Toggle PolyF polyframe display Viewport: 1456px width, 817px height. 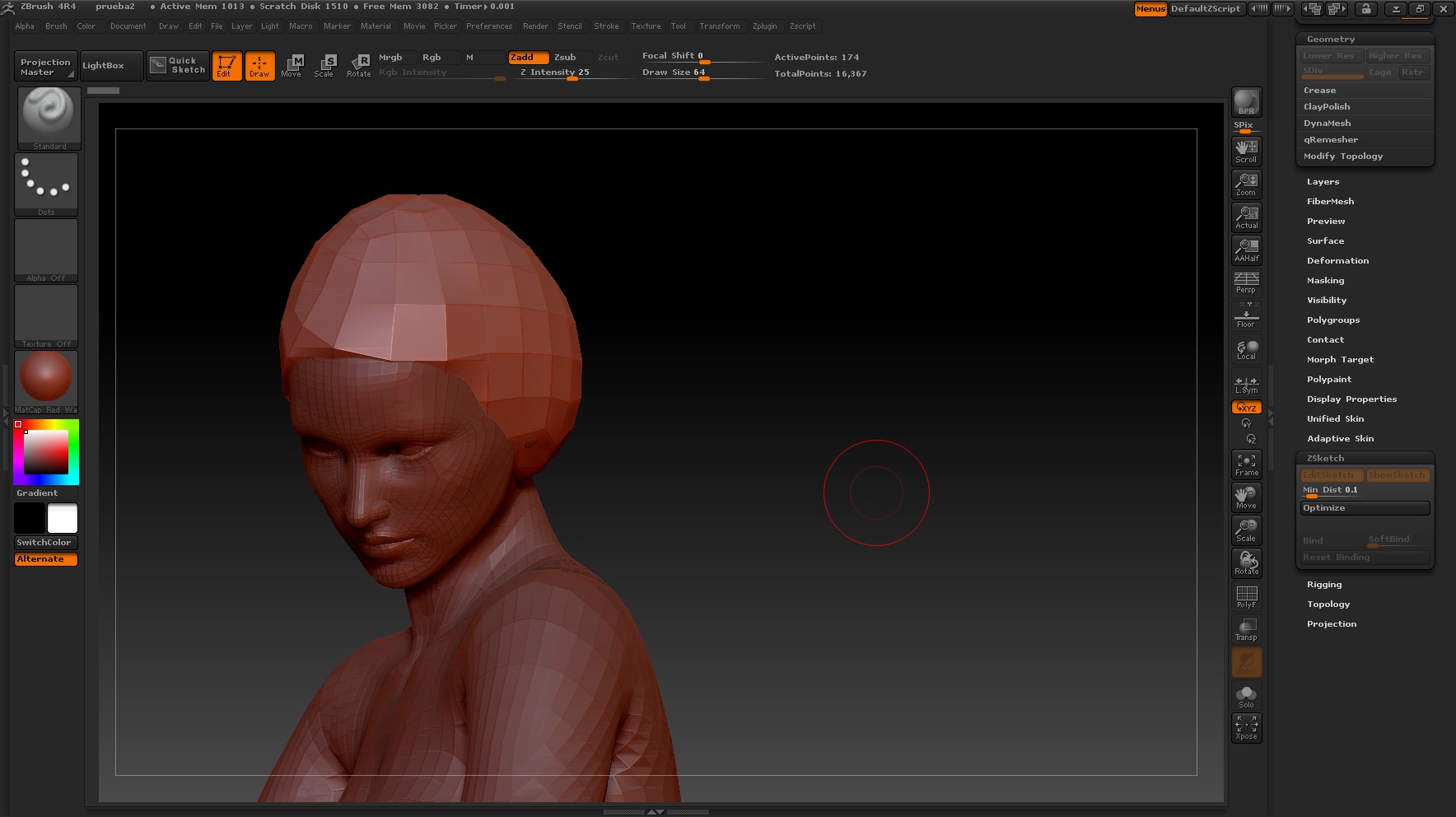pyautogui.click(x=1246, y=596)
